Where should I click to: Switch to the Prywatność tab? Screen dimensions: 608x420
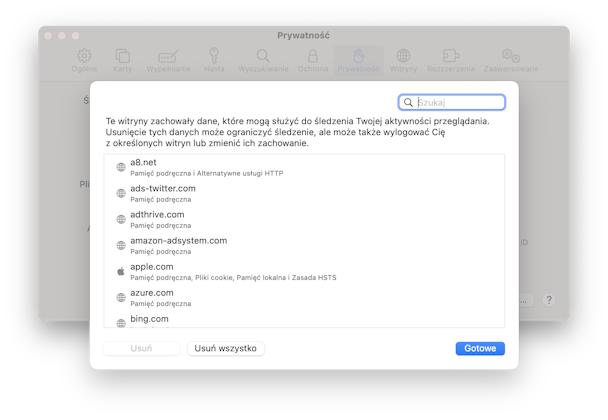(x=358, y=60)
